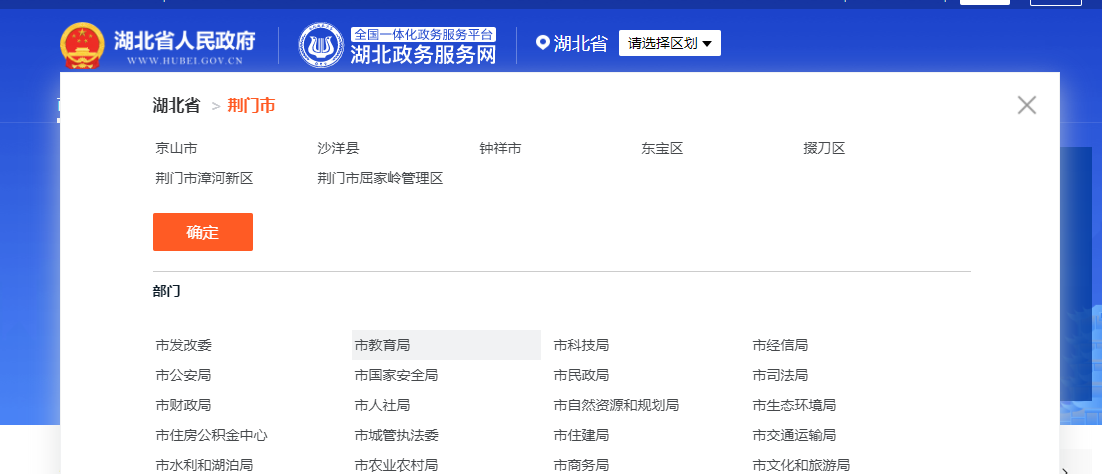
Task: Open the 市教育局 department
Action: point(382,345)
